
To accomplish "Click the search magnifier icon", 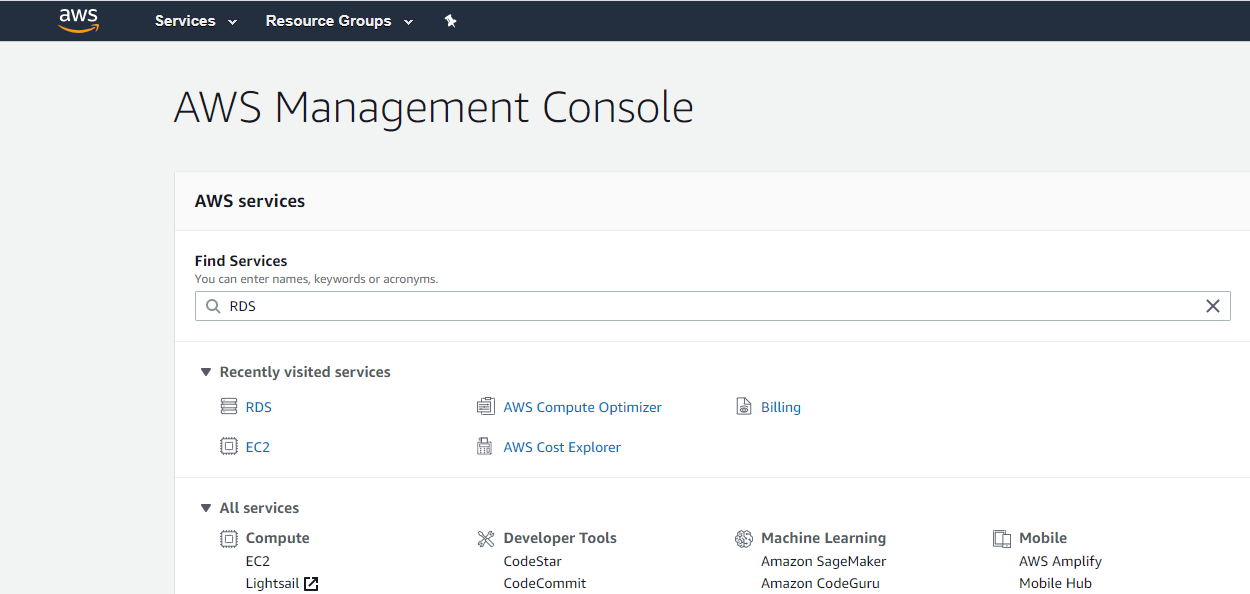I will coord(213,307).
